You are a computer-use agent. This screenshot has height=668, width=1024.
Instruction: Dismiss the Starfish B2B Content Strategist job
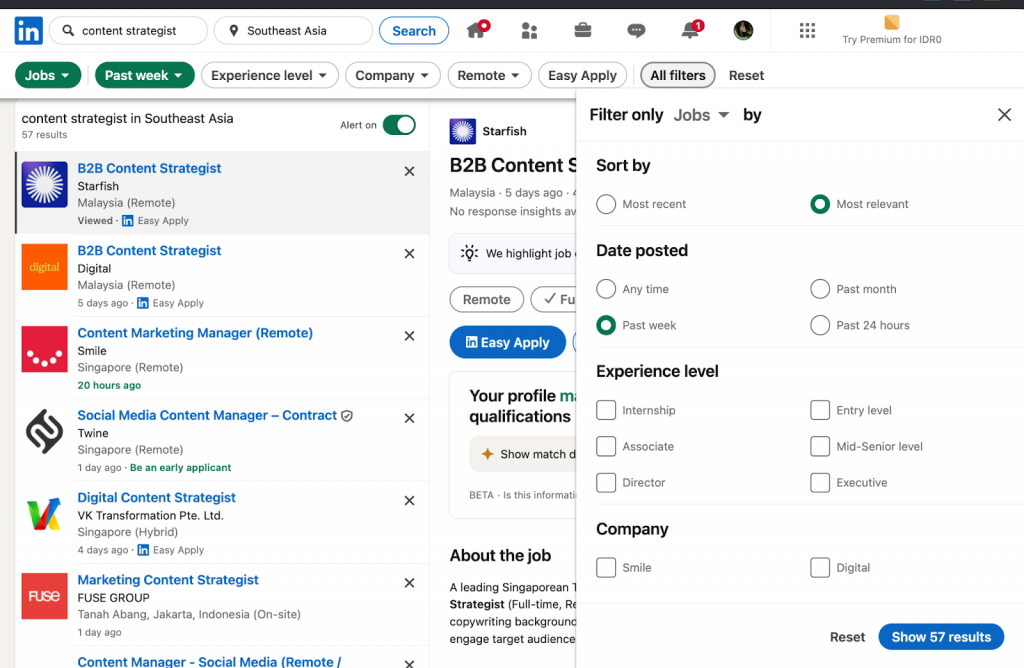click(x=409, y=172)
